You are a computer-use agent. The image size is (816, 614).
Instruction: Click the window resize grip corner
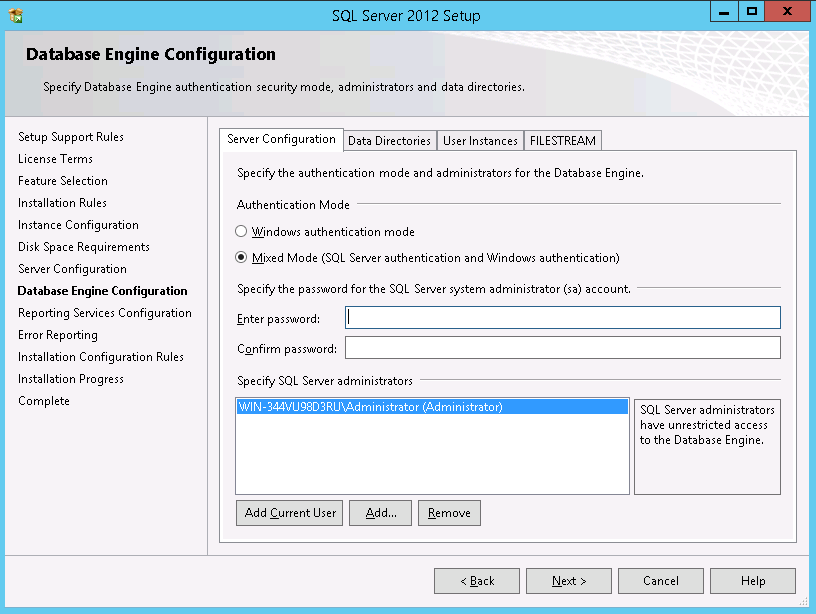pyautogui.click(x=804, y=602)
